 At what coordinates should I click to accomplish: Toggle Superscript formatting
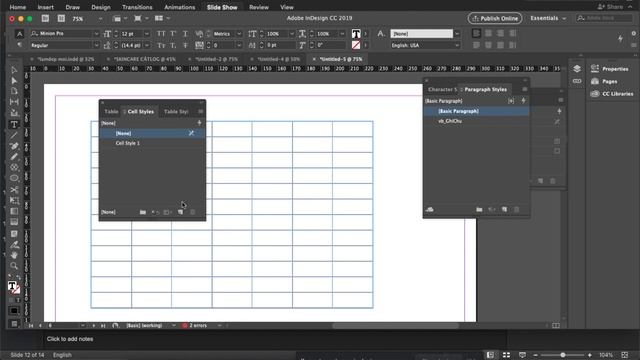click(x=173, y=33)
